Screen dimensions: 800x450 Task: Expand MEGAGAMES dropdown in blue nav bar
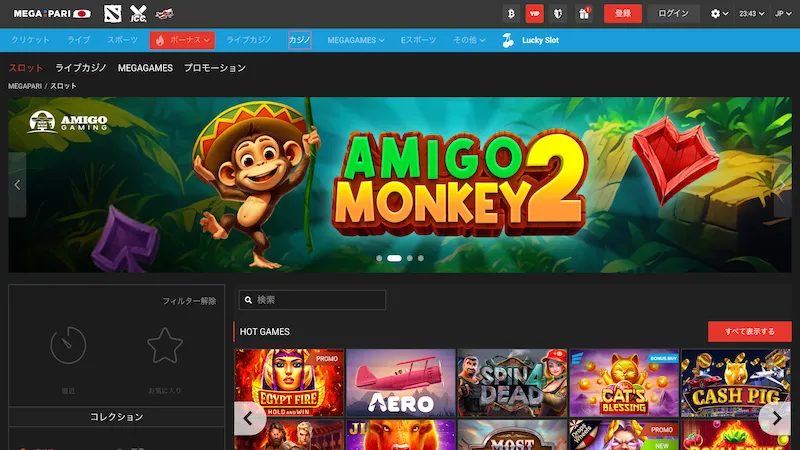pyautogui.click(x=356, y=40)
